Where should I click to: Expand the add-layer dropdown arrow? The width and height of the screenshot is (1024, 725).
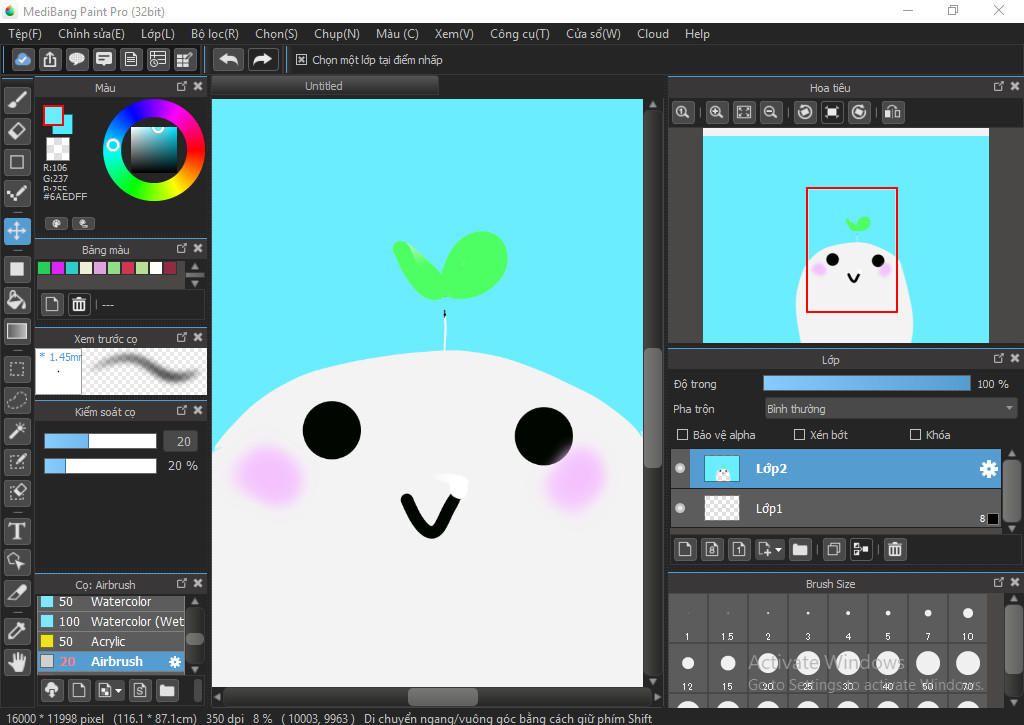778,550
